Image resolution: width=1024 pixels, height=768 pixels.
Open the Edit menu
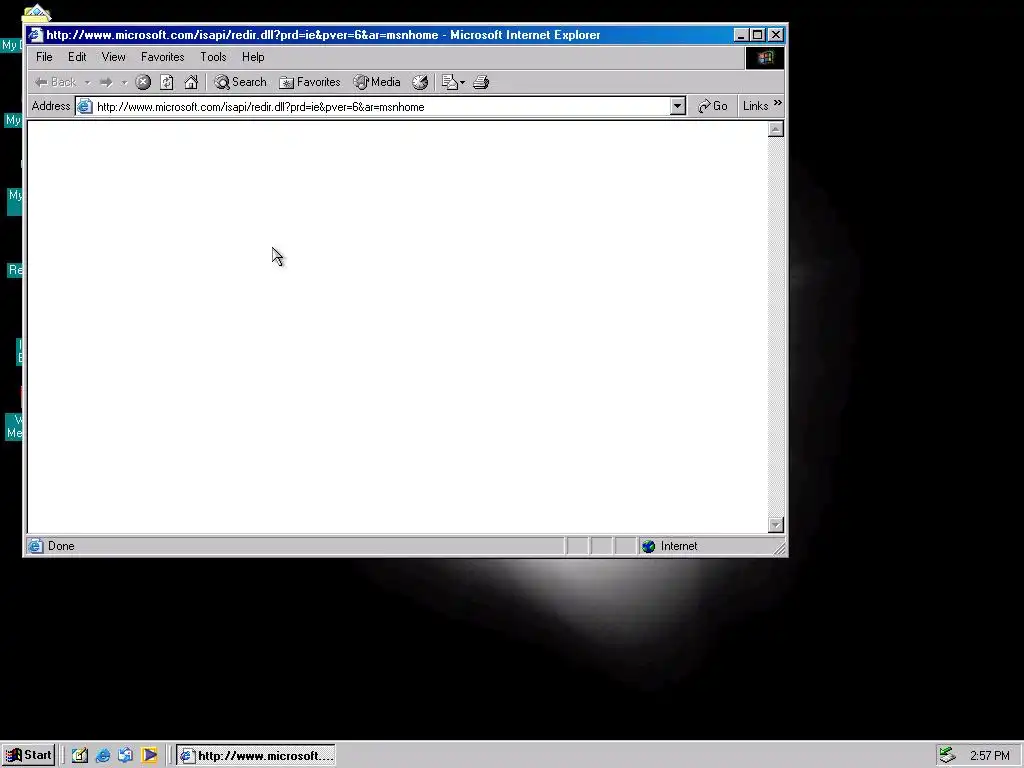(77, 57)
